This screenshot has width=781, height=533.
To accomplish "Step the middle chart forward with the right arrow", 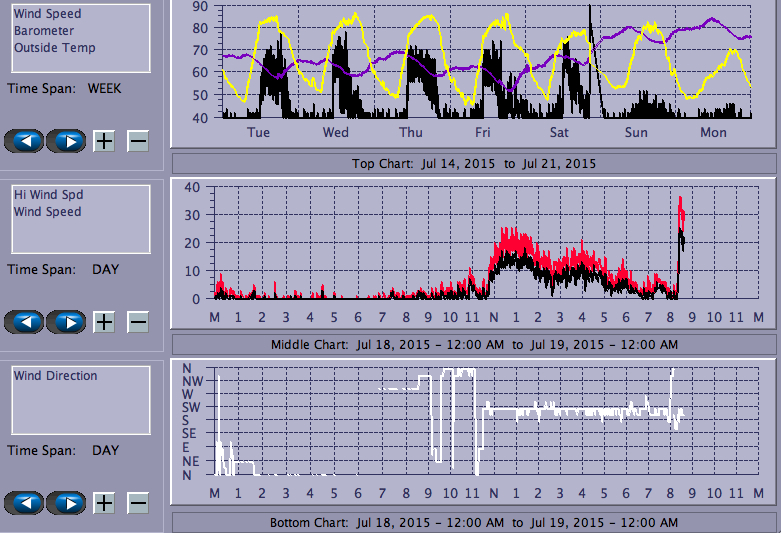I will click(66, 322).
